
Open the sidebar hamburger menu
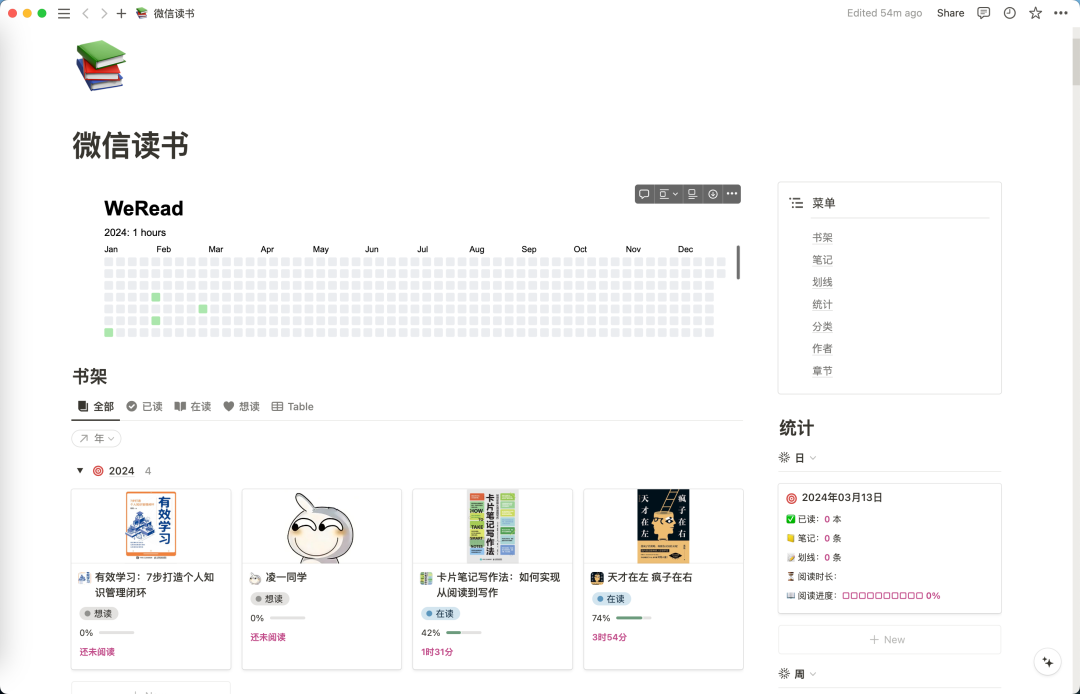[63, 13]
